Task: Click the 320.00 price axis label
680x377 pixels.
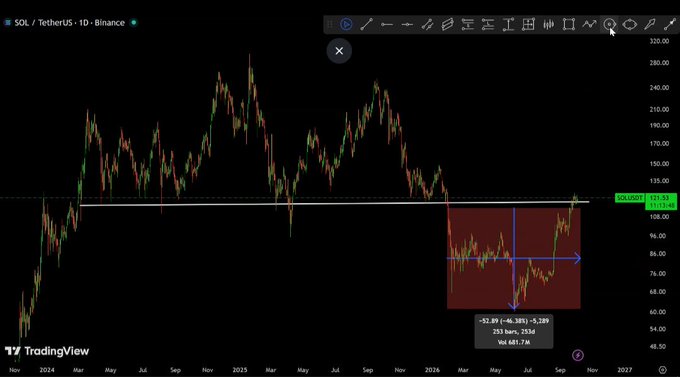Action: coord(659,41)
